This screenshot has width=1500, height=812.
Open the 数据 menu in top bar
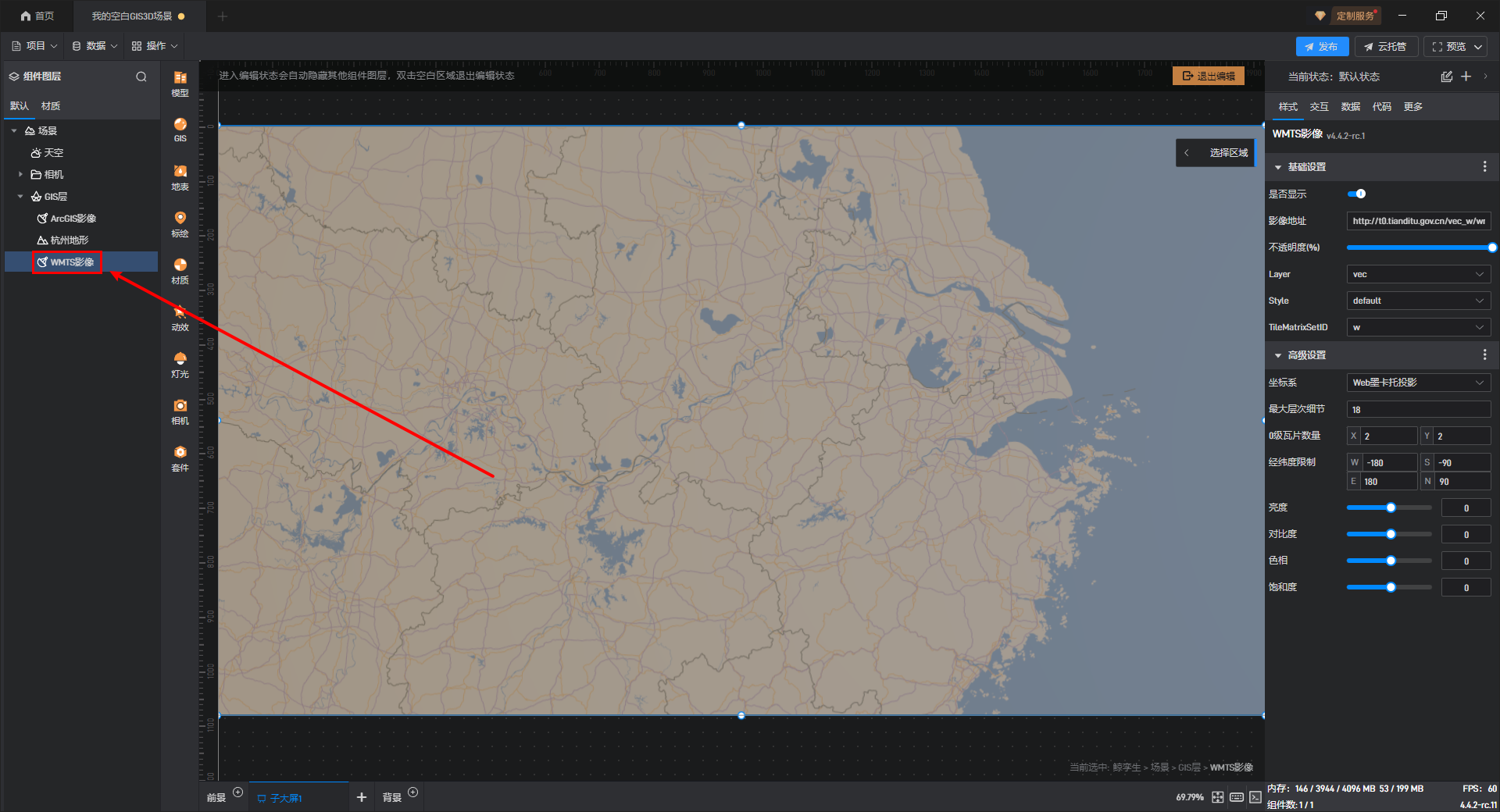tap(95, 46)
